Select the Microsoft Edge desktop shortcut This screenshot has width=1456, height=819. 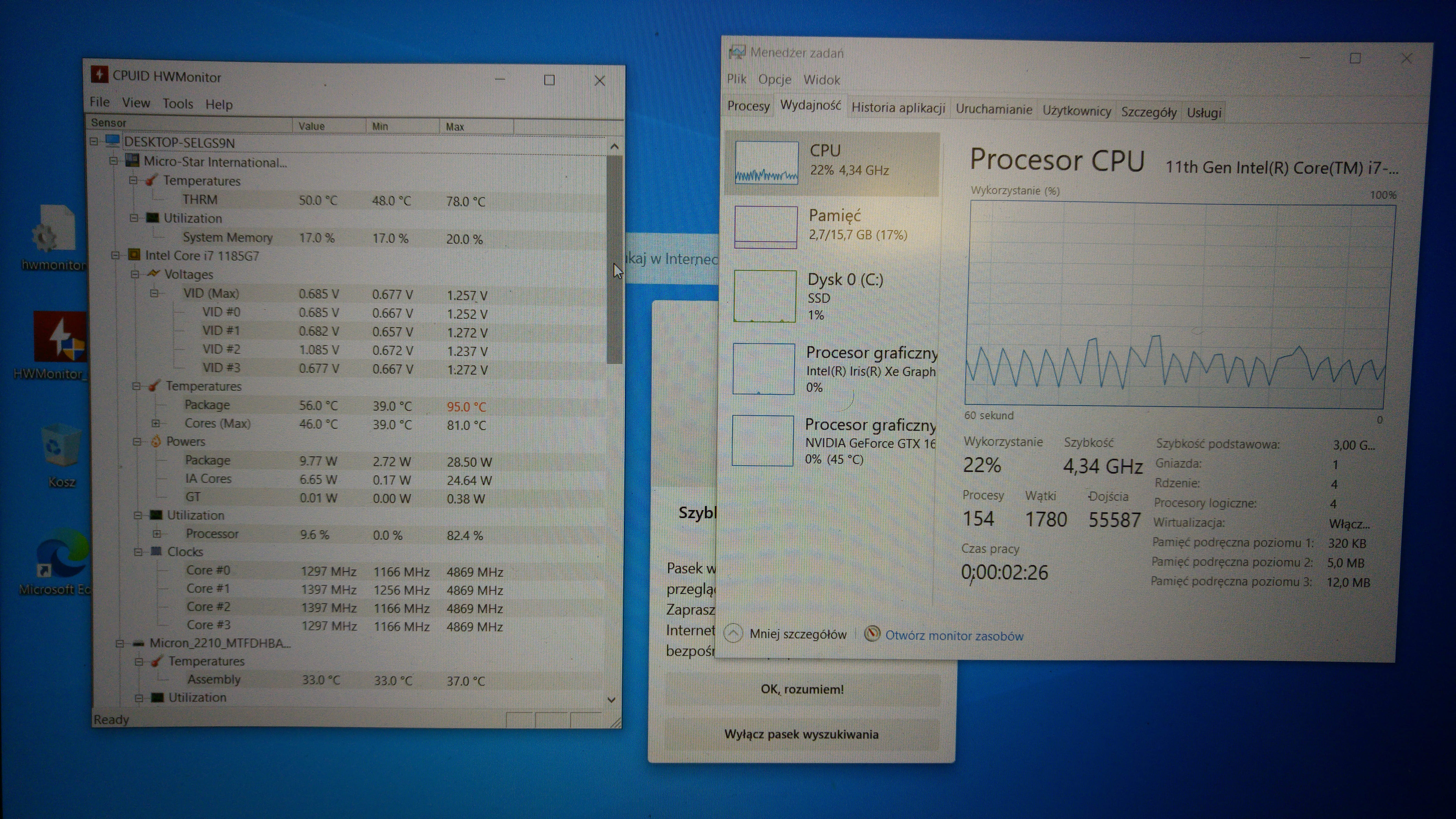point(55,562)
